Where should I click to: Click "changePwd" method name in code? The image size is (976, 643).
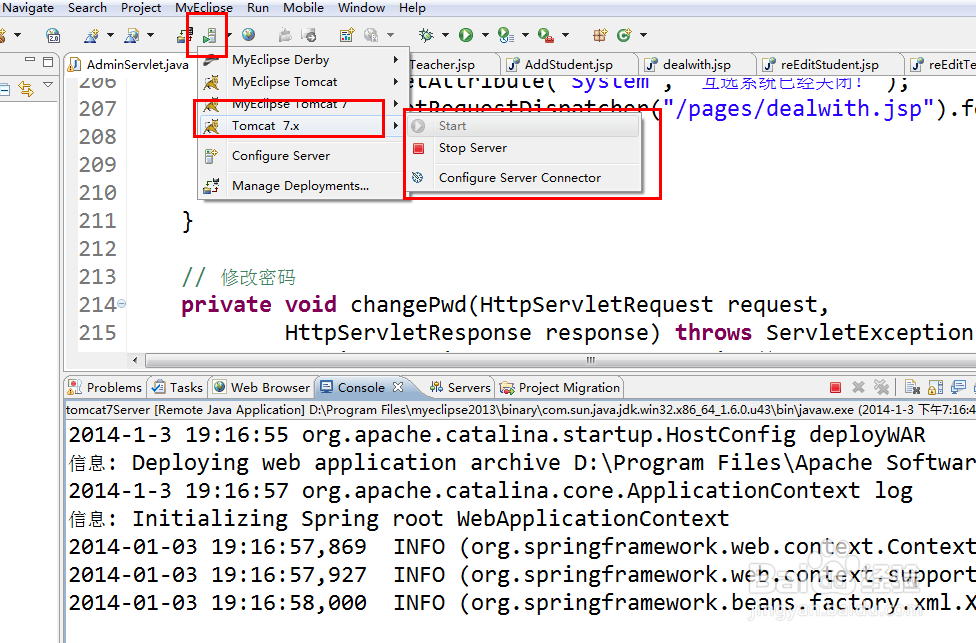coord(408,304)
